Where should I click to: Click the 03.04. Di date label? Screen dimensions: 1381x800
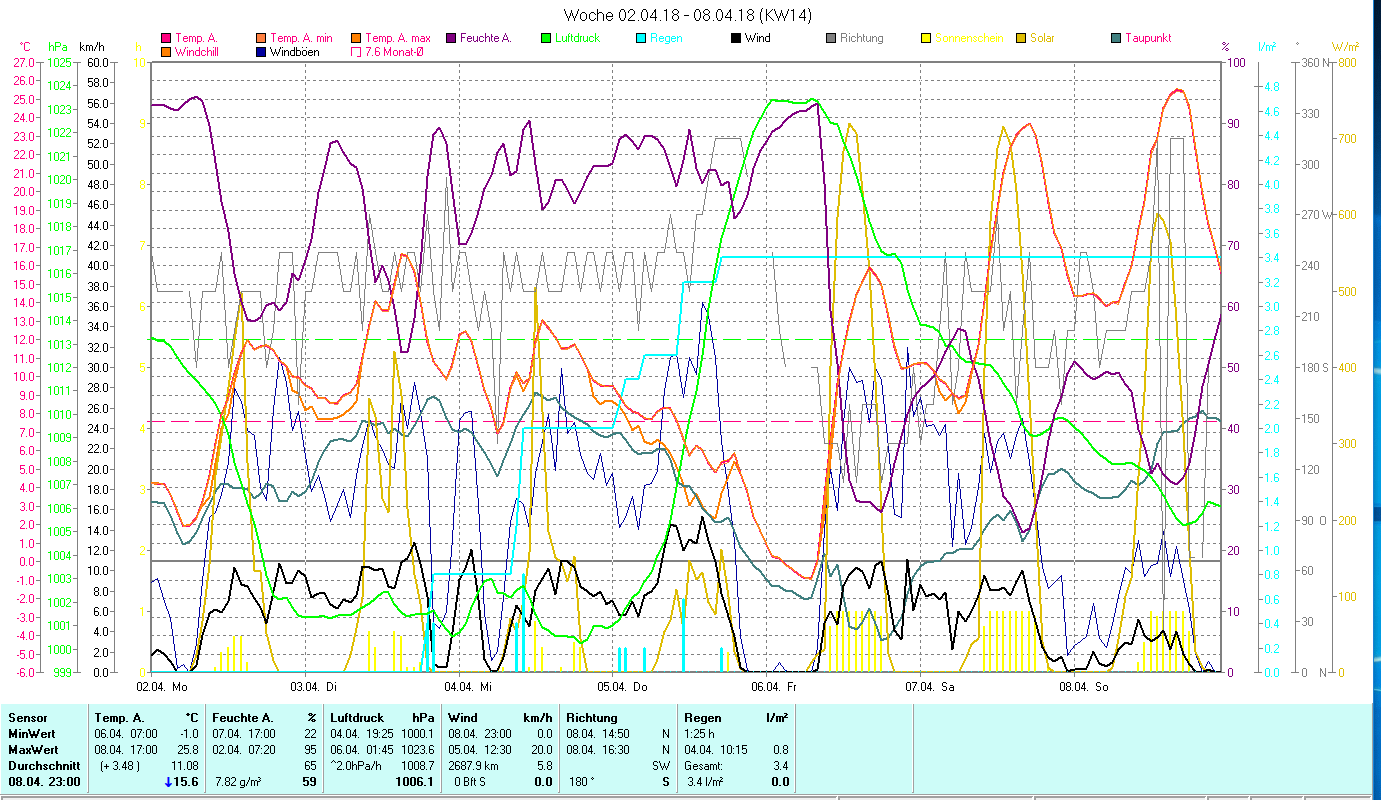(314, 687)
